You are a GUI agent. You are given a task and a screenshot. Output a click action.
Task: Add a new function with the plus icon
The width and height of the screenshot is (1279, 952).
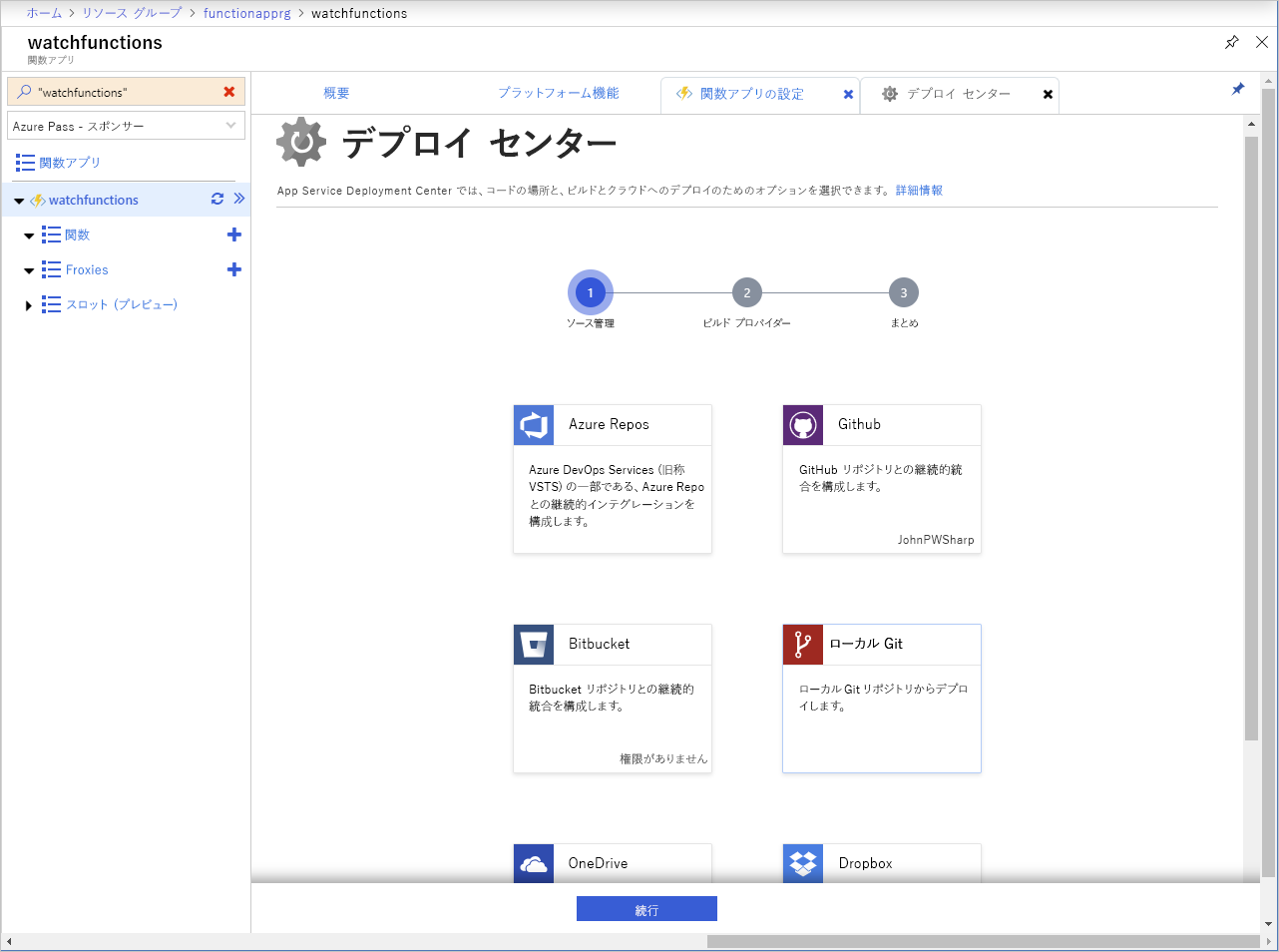[234, 235]
